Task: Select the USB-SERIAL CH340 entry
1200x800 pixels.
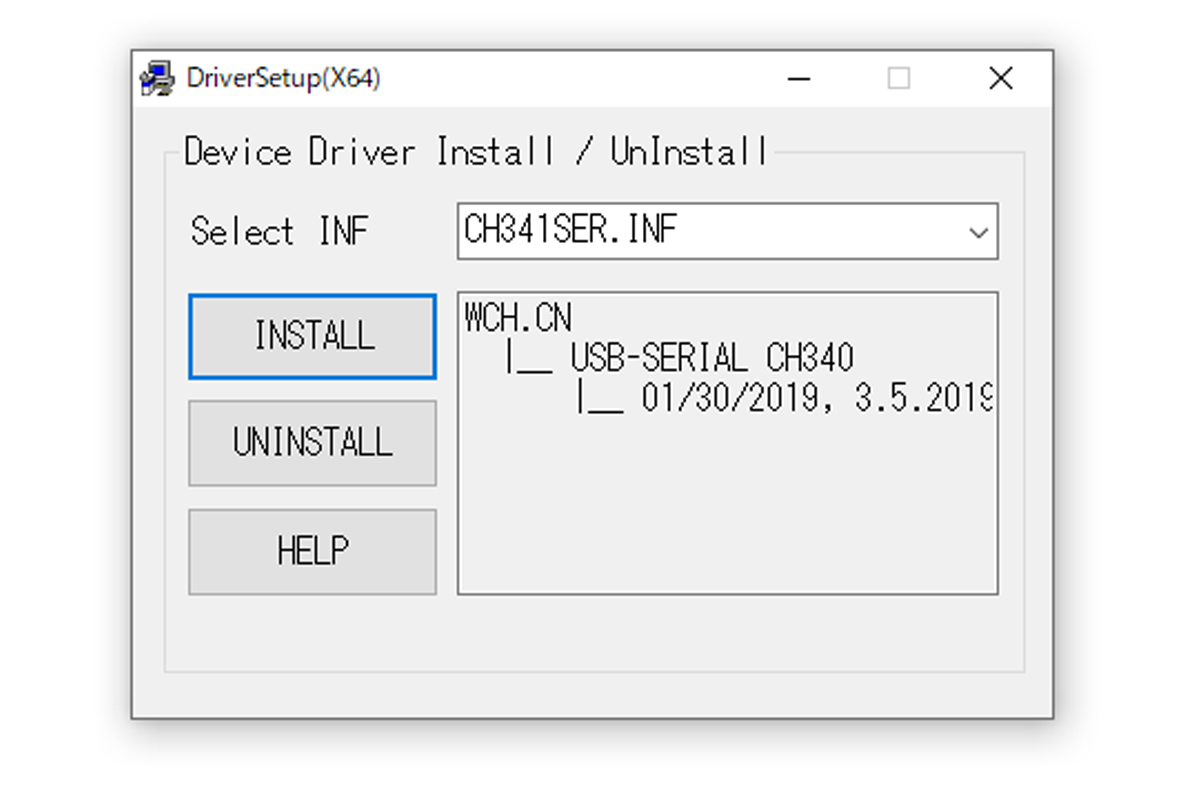Action: pos(711,357)
